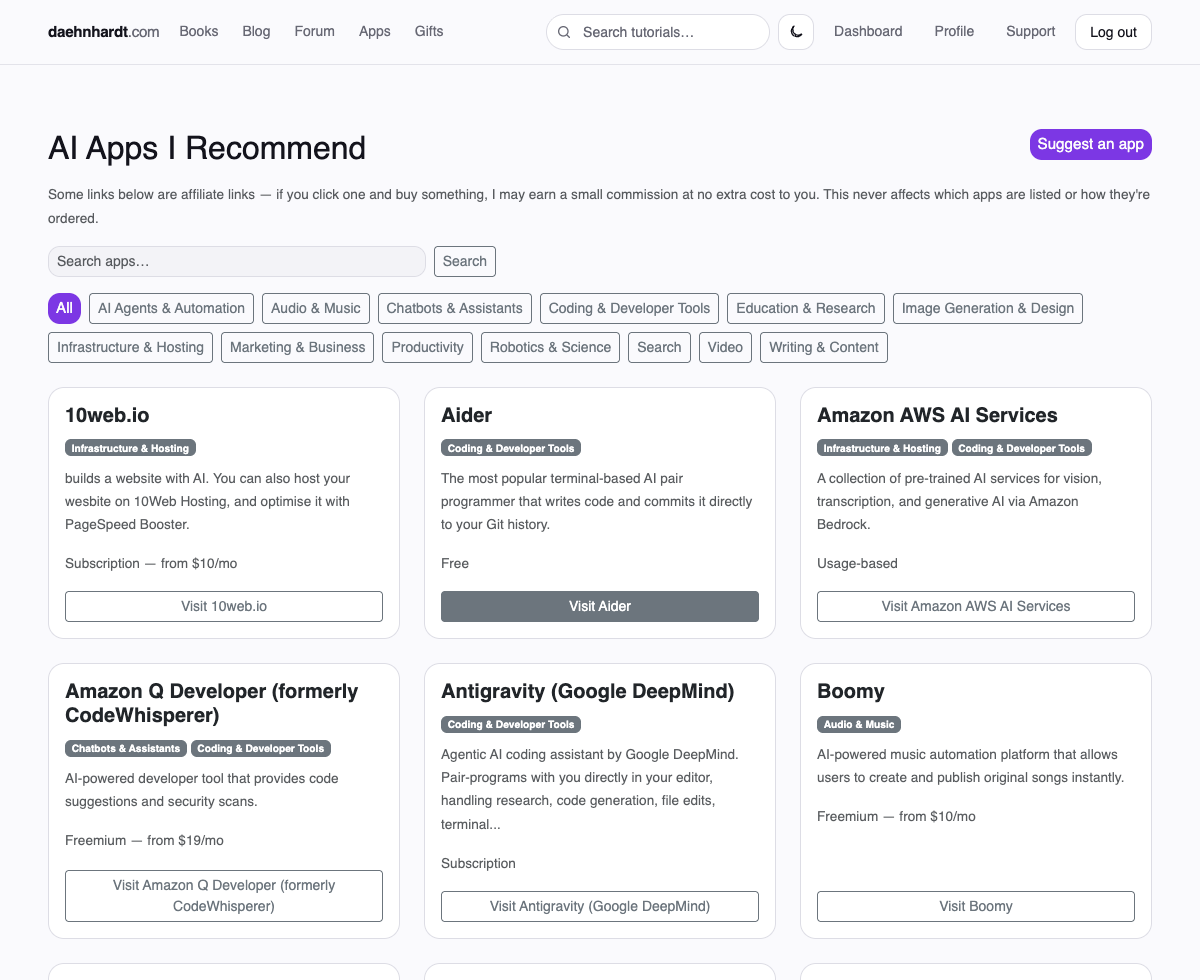Click the 'Subscription — from $10/mo' pricing text
Image resolution: width=1200 pixels, height=980 pixels.
click(x=151, y=563)
